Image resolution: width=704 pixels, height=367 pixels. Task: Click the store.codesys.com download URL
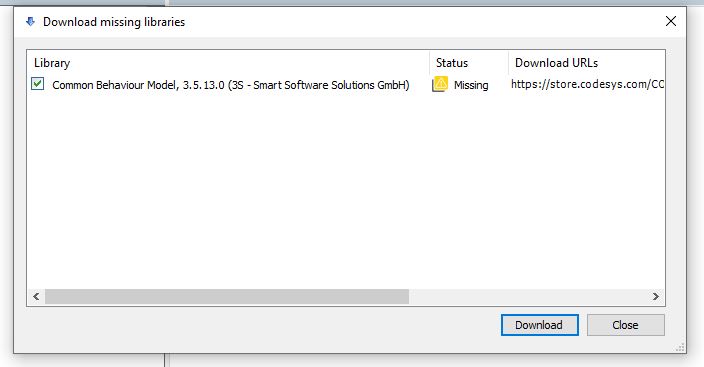587,84
